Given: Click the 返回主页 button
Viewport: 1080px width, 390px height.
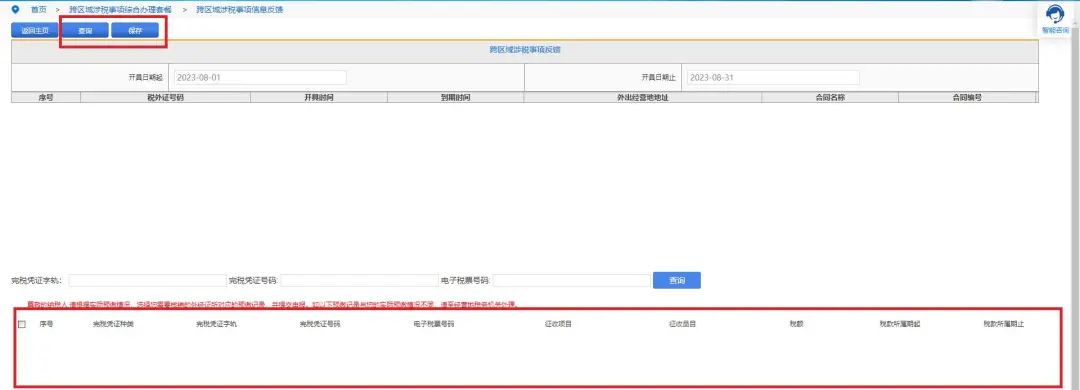Looking at the screenshot, I should click(x=34, y=30).
